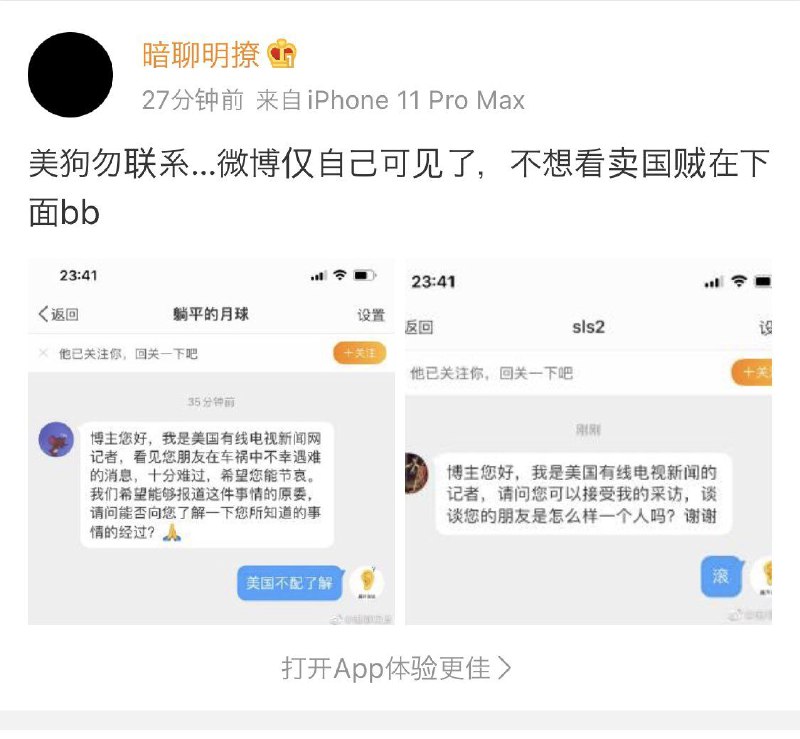Tap 设置 in the left chat header
The image size is (800, 739).
tap(371, 315)
